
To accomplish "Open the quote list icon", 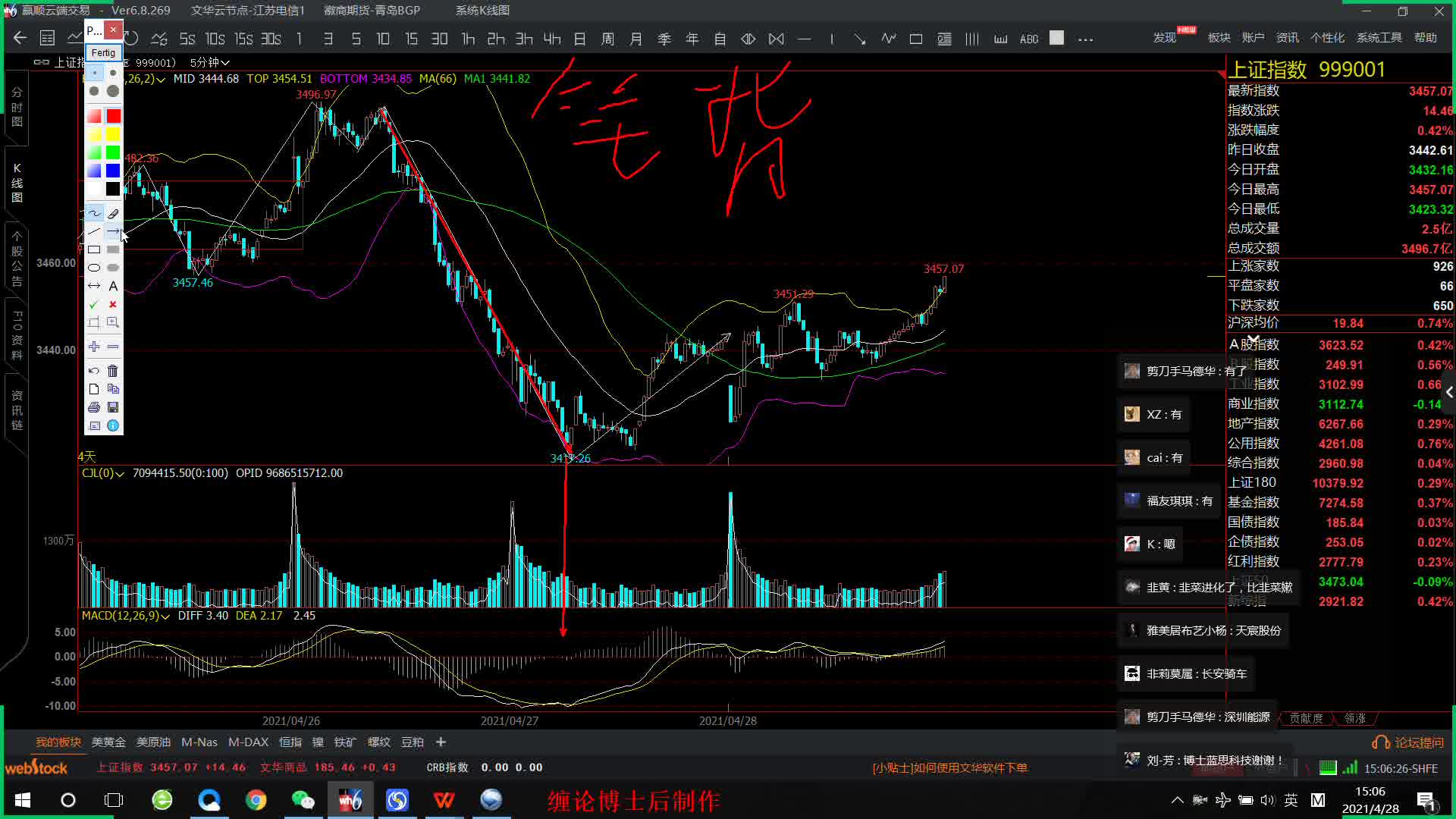I will point(47,38).
